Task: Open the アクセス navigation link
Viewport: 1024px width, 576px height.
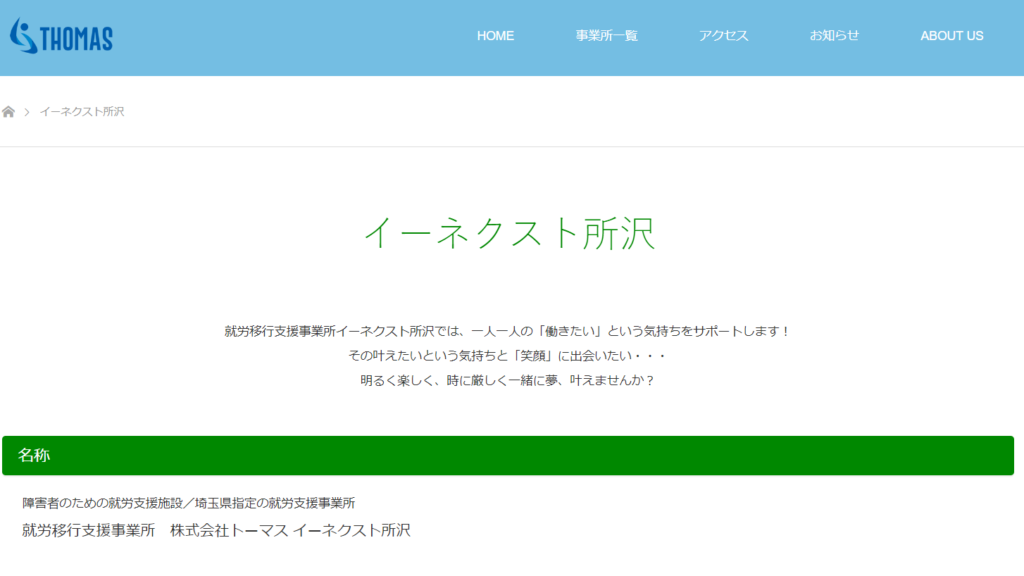Action: click(723, 36)
